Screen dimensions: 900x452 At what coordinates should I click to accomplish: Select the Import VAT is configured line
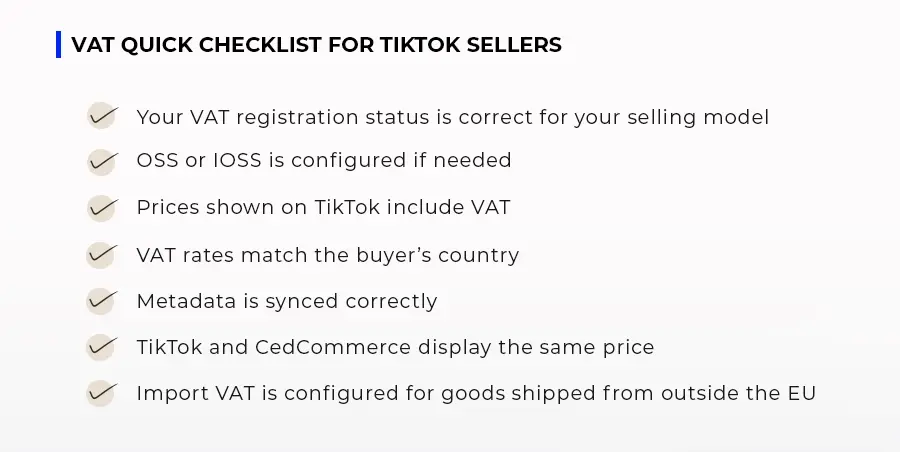click(476, 394)
